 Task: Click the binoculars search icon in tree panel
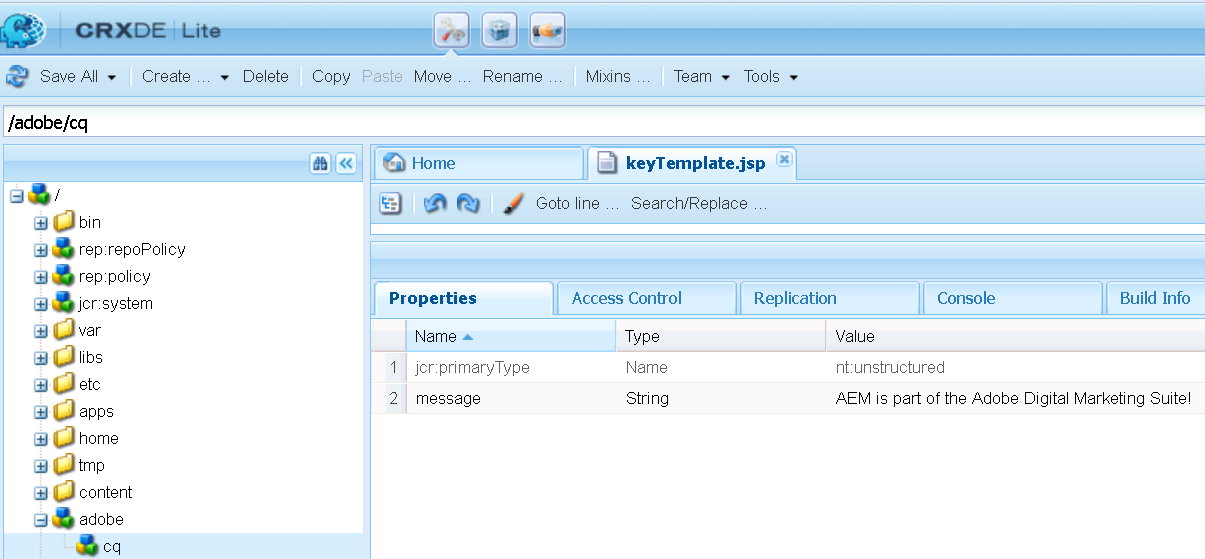[321, 164]
